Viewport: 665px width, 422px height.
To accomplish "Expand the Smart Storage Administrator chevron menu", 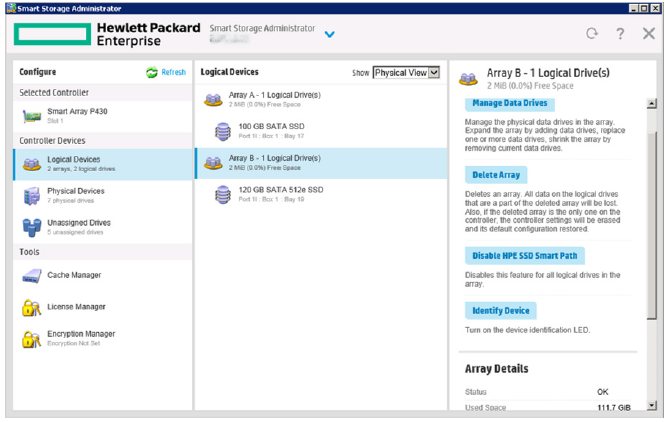I will point(330,34).
